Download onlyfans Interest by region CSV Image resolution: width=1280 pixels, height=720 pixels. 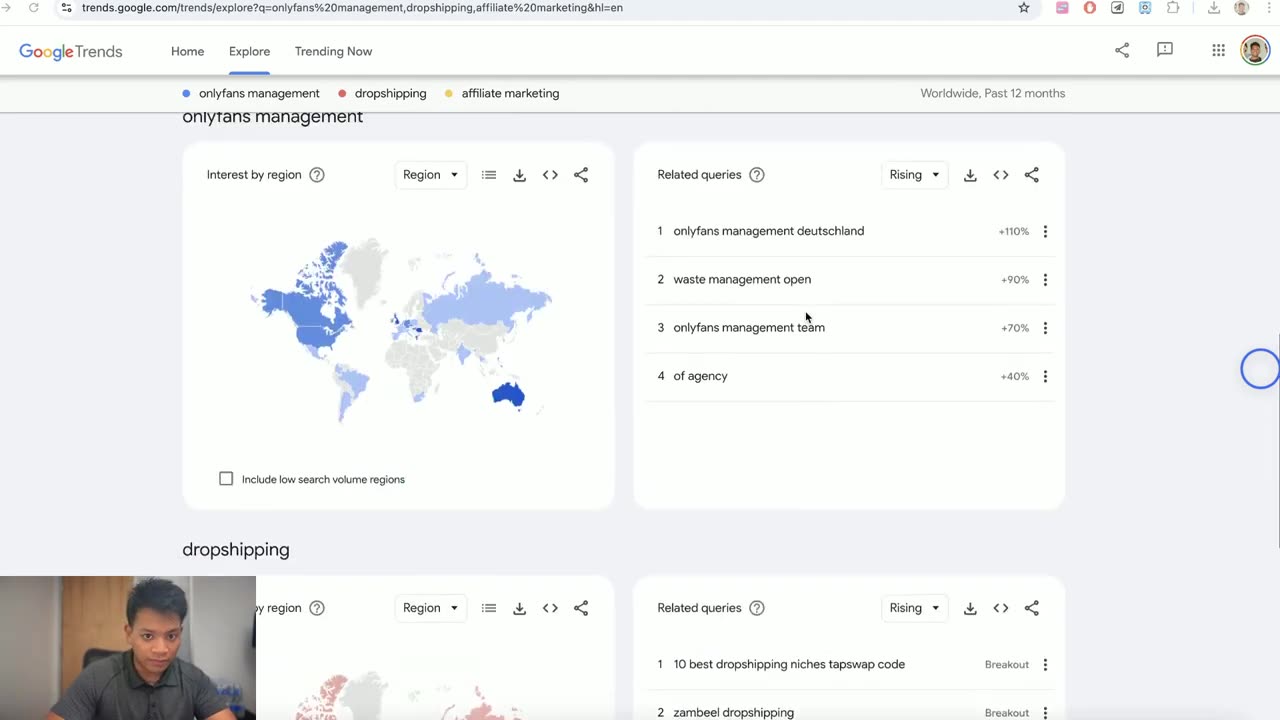pos(519,175)
